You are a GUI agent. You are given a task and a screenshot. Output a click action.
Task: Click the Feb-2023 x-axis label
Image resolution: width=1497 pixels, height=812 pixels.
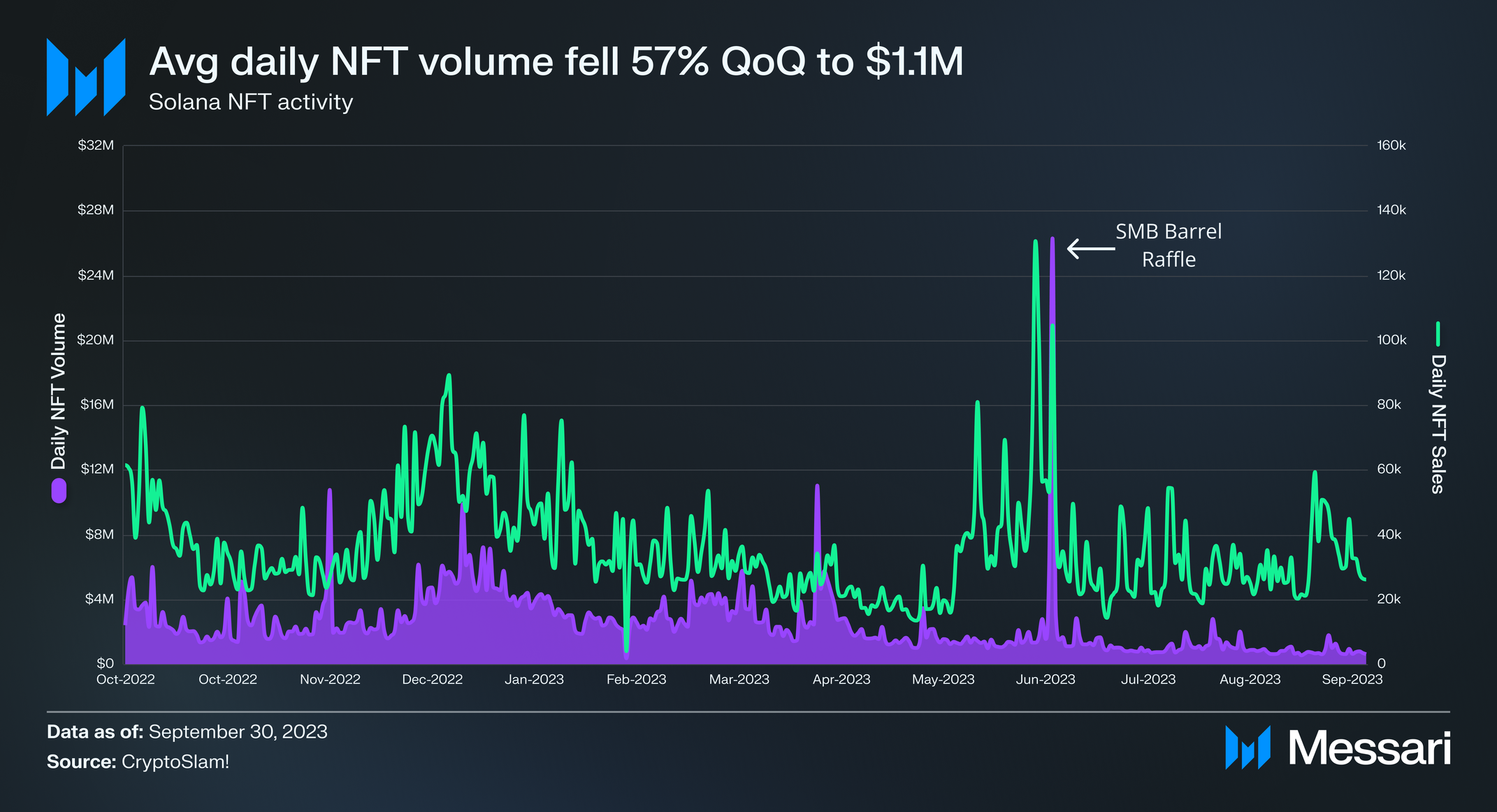[636, 679]
